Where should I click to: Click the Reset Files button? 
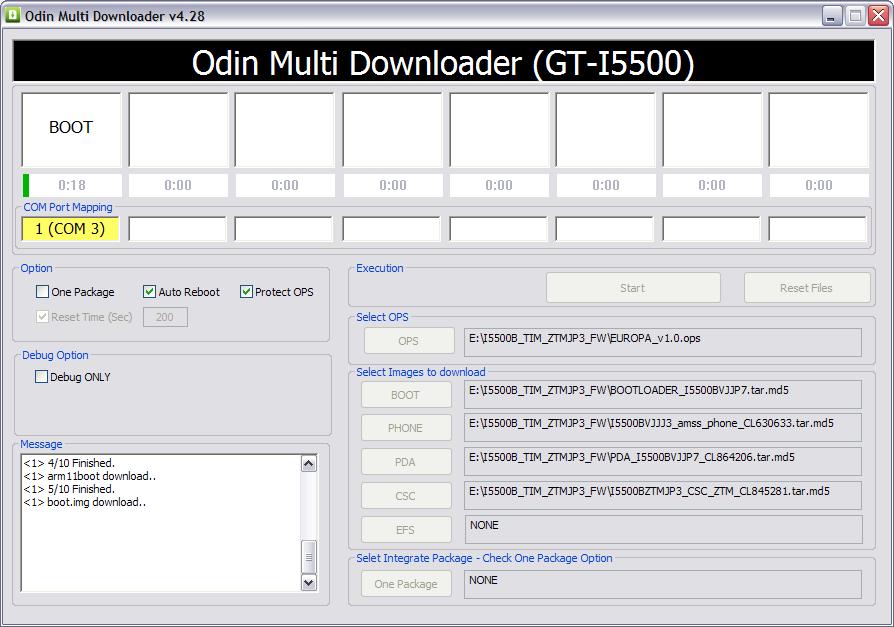[806, 288]
